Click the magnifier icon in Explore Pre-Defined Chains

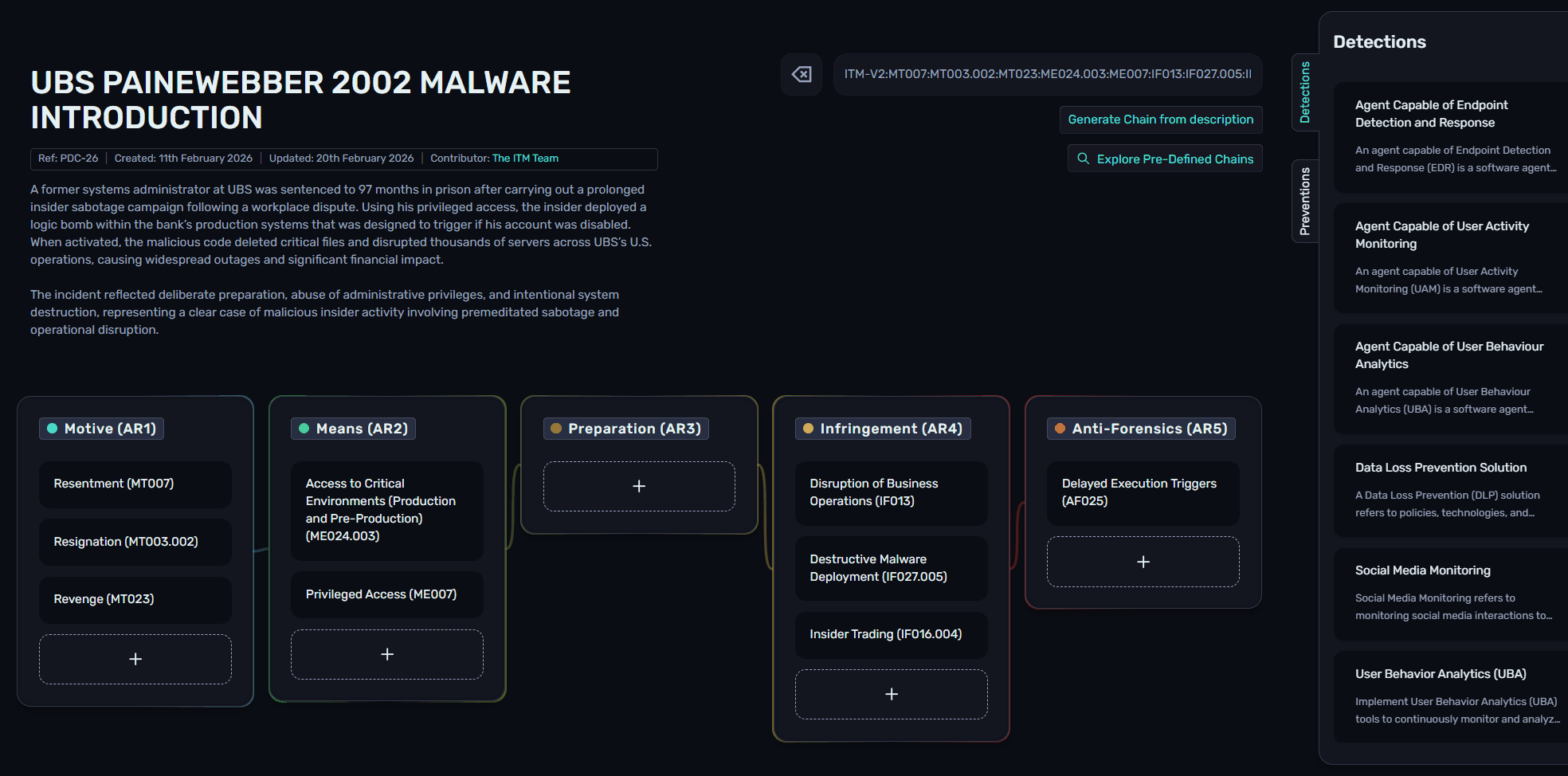1083,159
